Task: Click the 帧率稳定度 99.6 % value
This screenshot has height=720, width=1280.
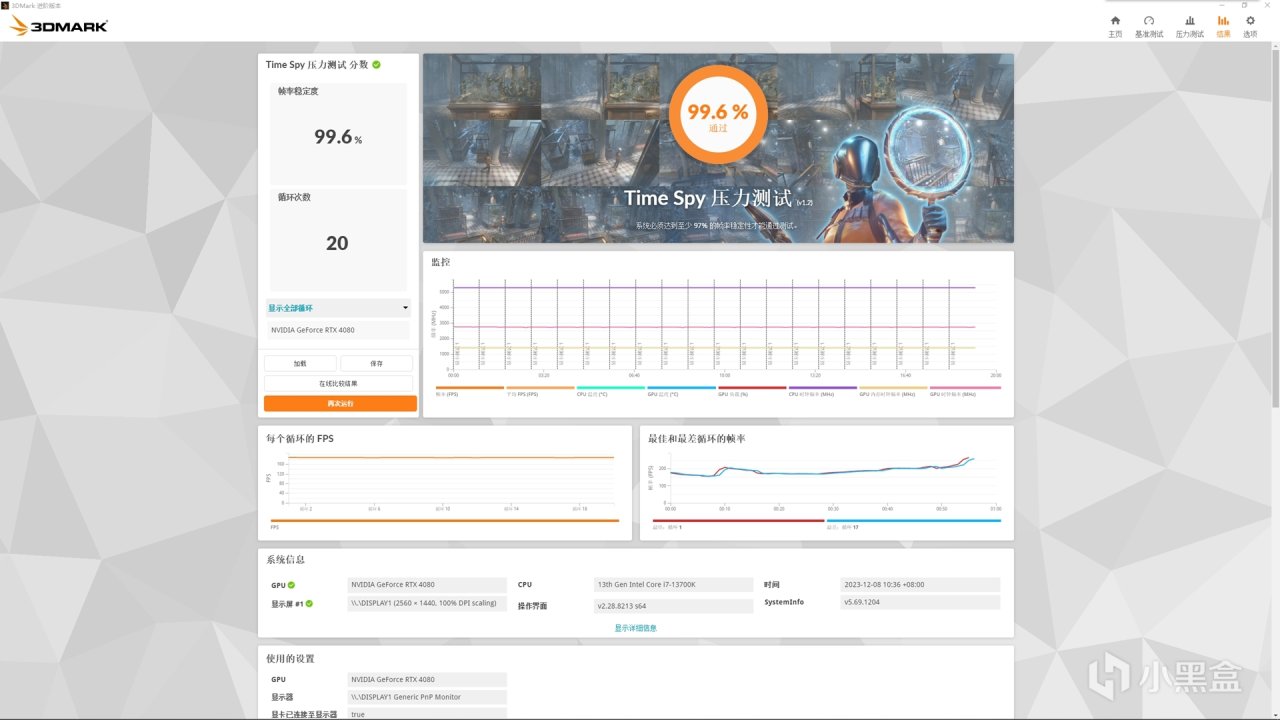Action: pos(338,137)
